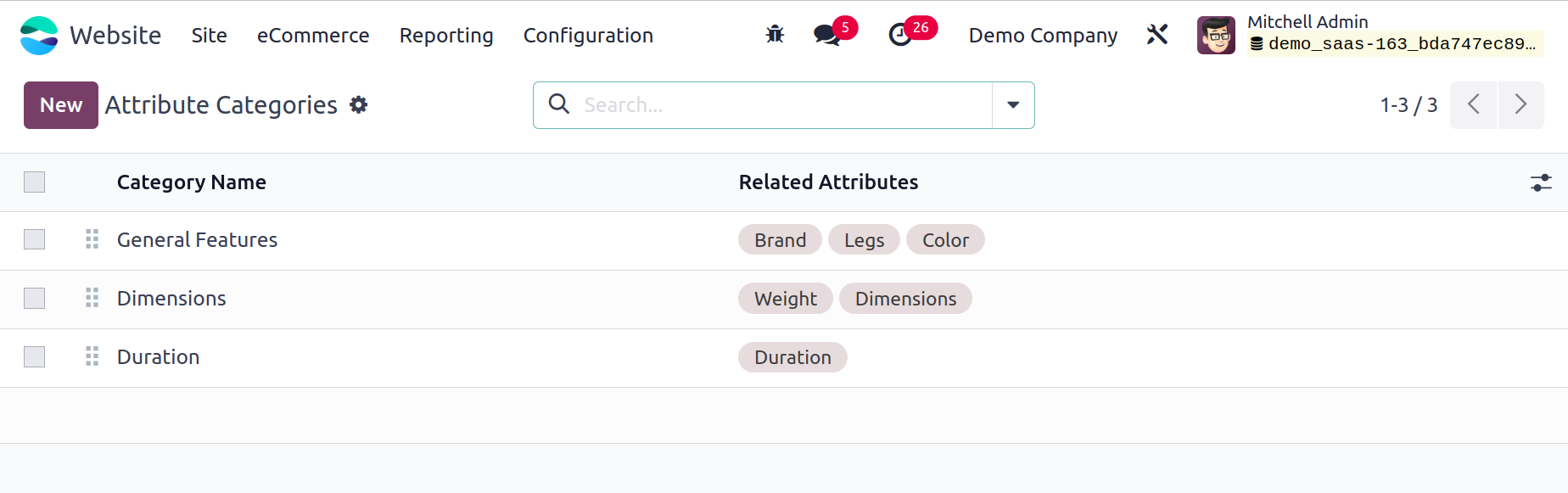Expand the search options dropdown arrow

(x=1013, y=105)
